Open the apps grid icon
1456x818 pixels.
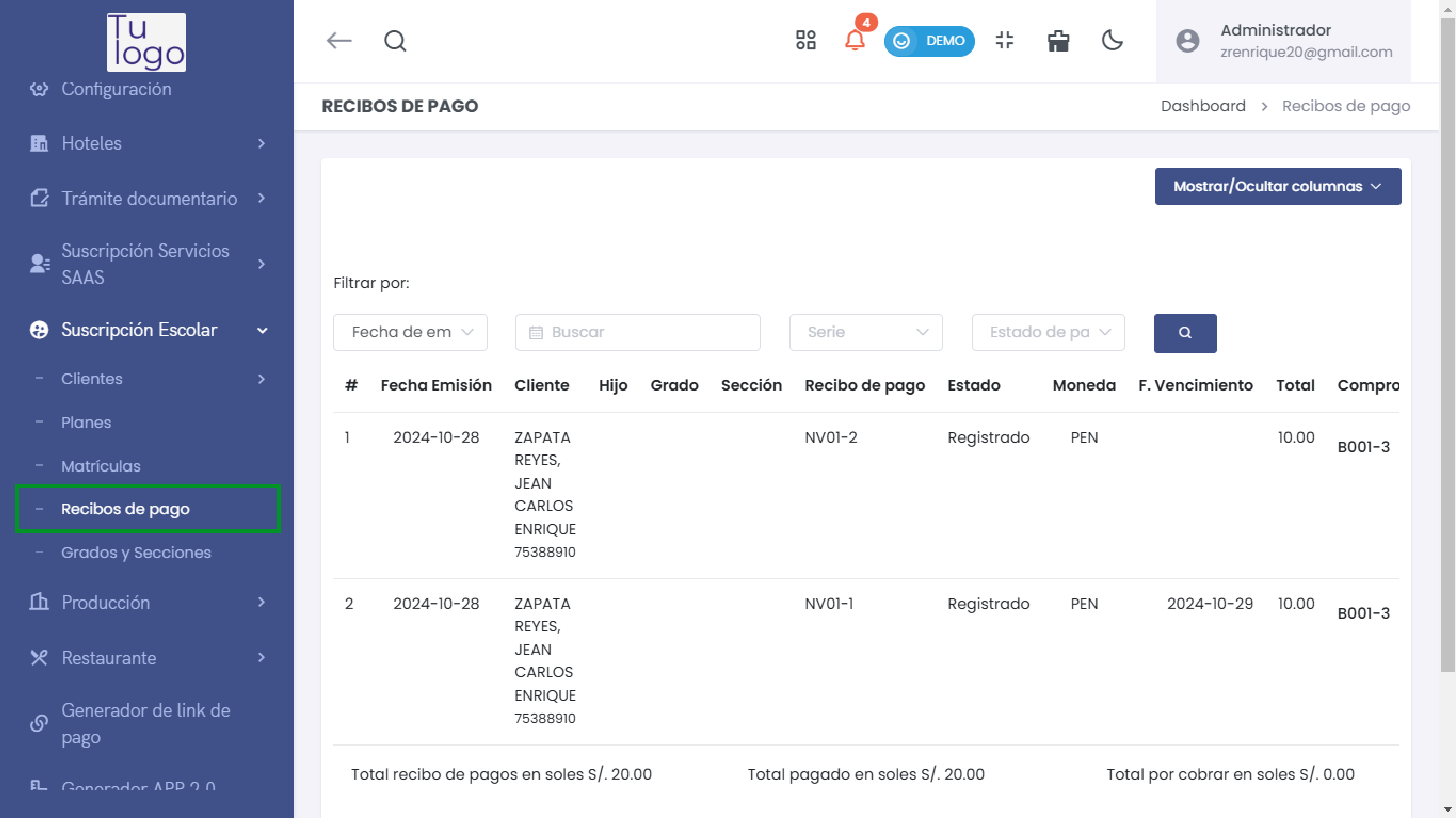pos(805,41)
